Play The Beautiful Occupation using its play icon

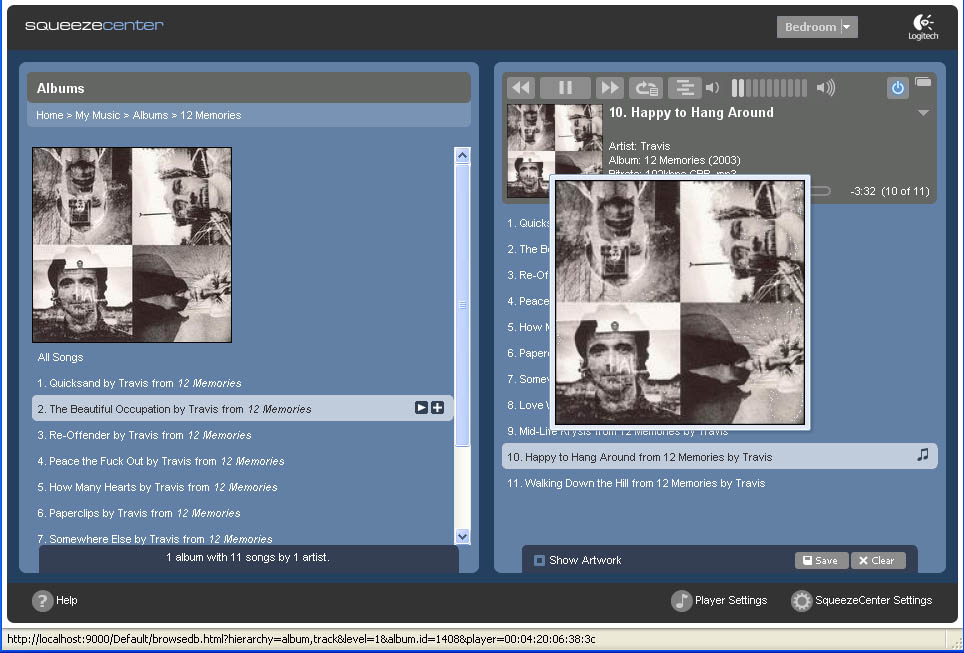[x=421, y=408]
